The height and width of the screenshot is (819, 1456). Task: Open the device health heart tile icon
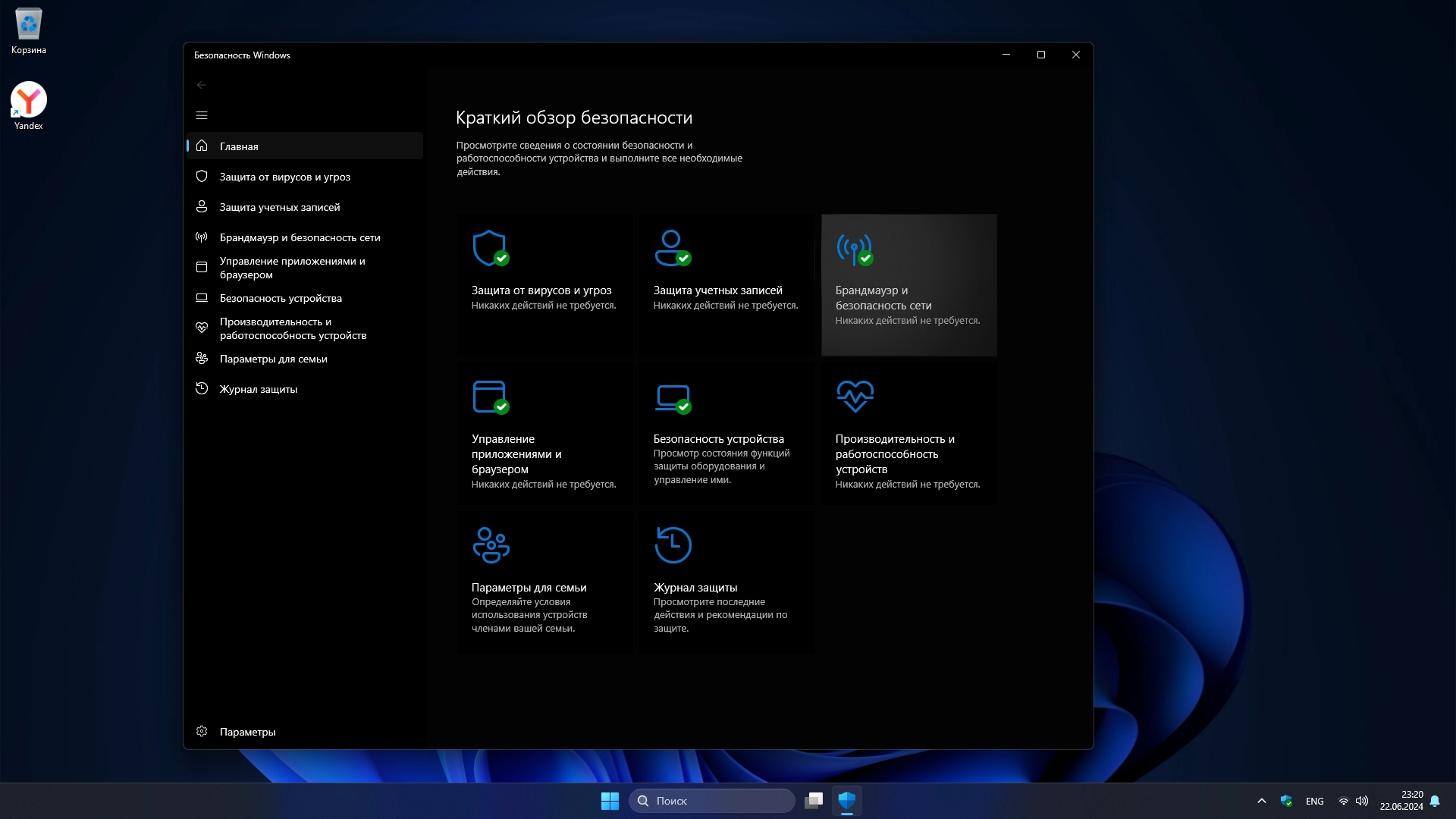click(855, 396)
